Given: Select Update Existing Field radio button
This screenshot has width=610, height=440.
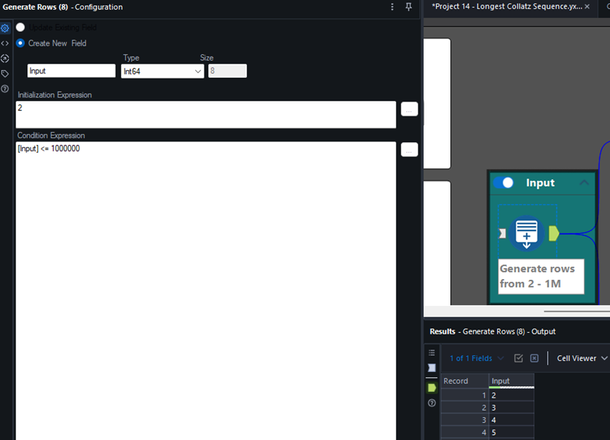Looking at the screenshot, I should pos(21,27).
